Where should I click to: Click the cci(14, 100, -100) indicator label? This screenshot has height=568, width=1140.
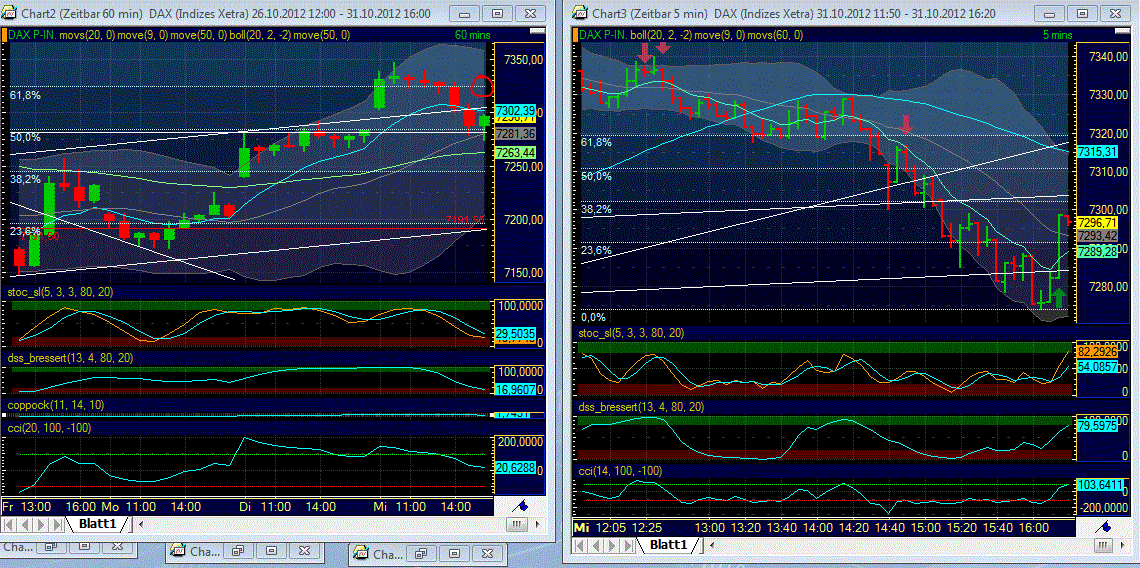(620, 471)
